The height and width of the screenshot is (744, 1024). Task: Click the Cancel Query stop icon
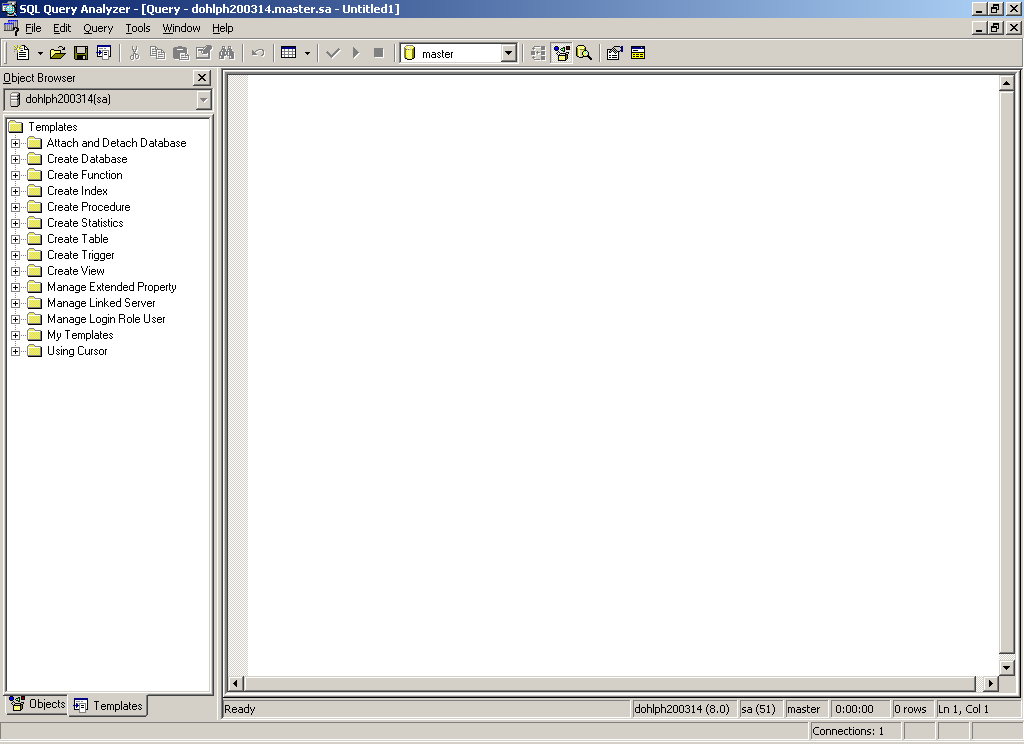click(379, 53)
